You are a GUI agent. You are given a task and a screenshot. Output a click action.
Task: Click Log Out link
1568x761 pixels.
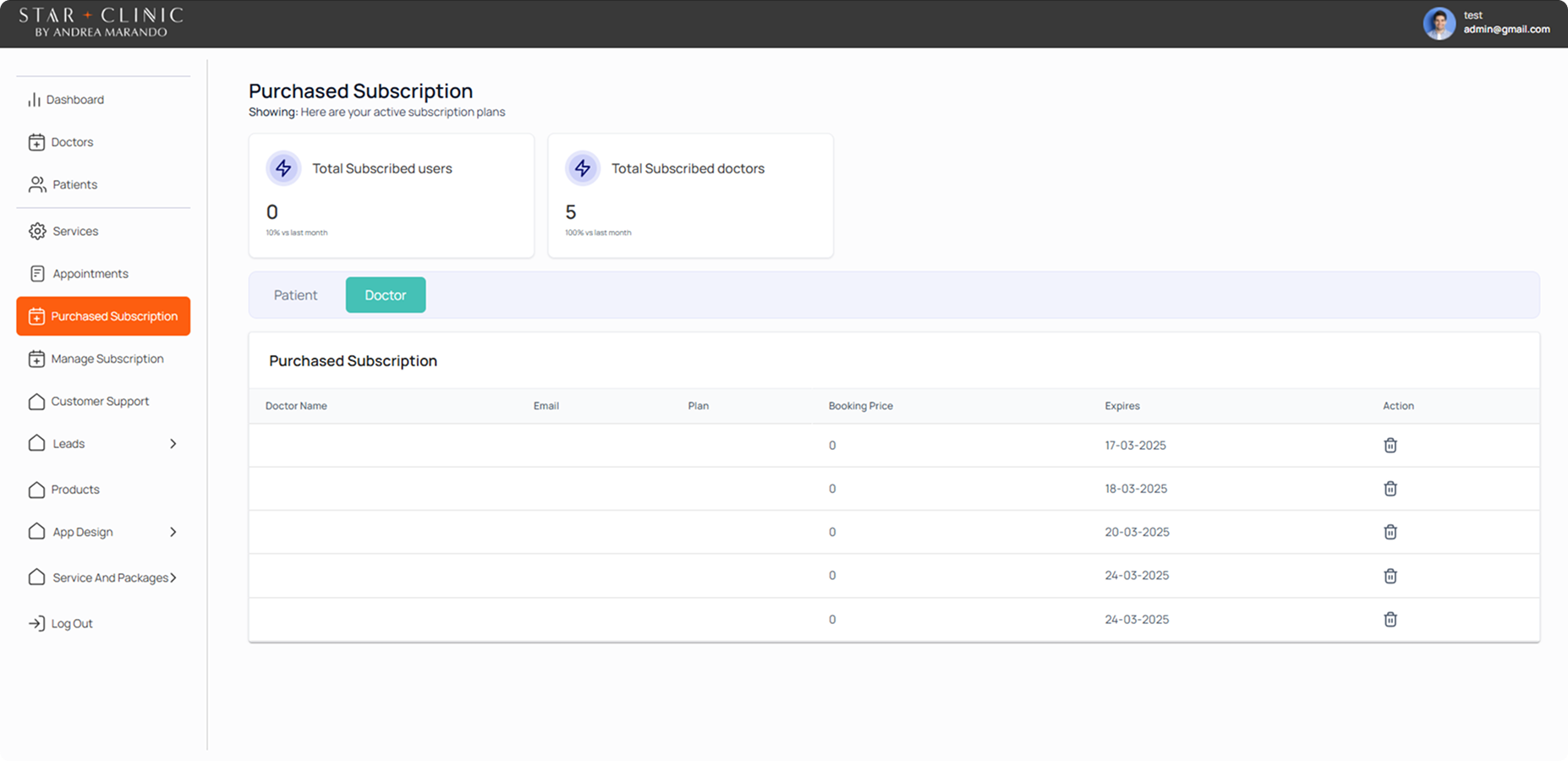(x=72, y=623)
